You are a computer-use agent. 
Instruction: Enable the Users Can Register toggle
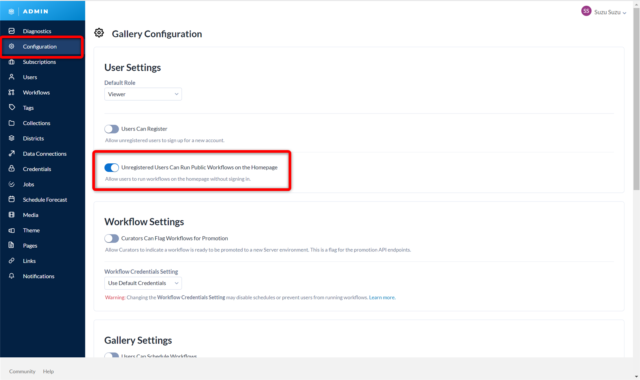click(x=111, y=129)
